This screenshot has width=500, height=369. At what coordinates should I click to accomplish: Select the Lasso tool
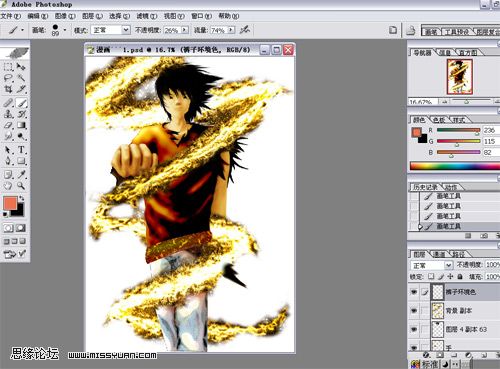pos(8,78)
